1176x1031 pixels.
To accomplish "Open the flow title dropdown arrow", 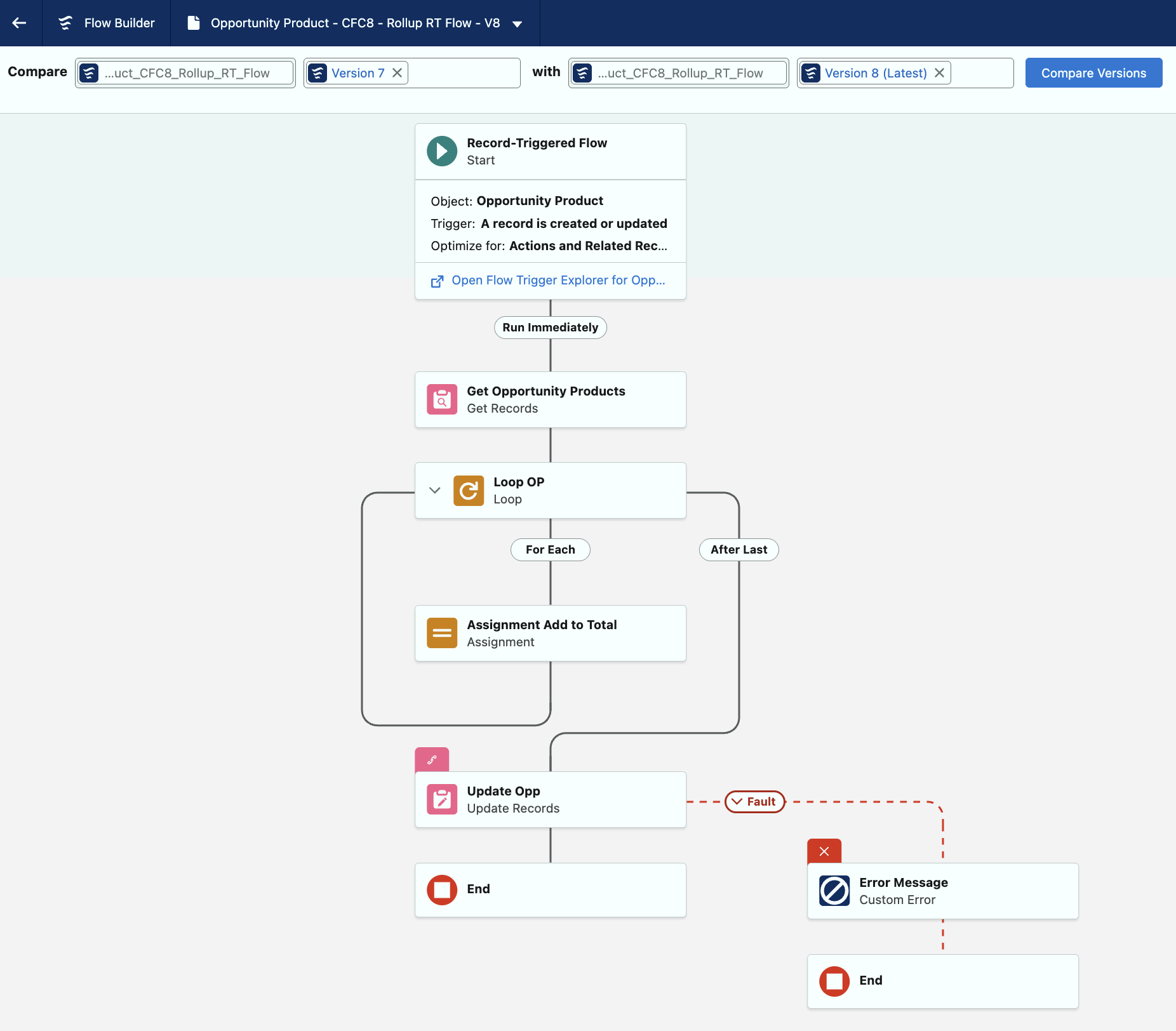I will click(517, 24).
